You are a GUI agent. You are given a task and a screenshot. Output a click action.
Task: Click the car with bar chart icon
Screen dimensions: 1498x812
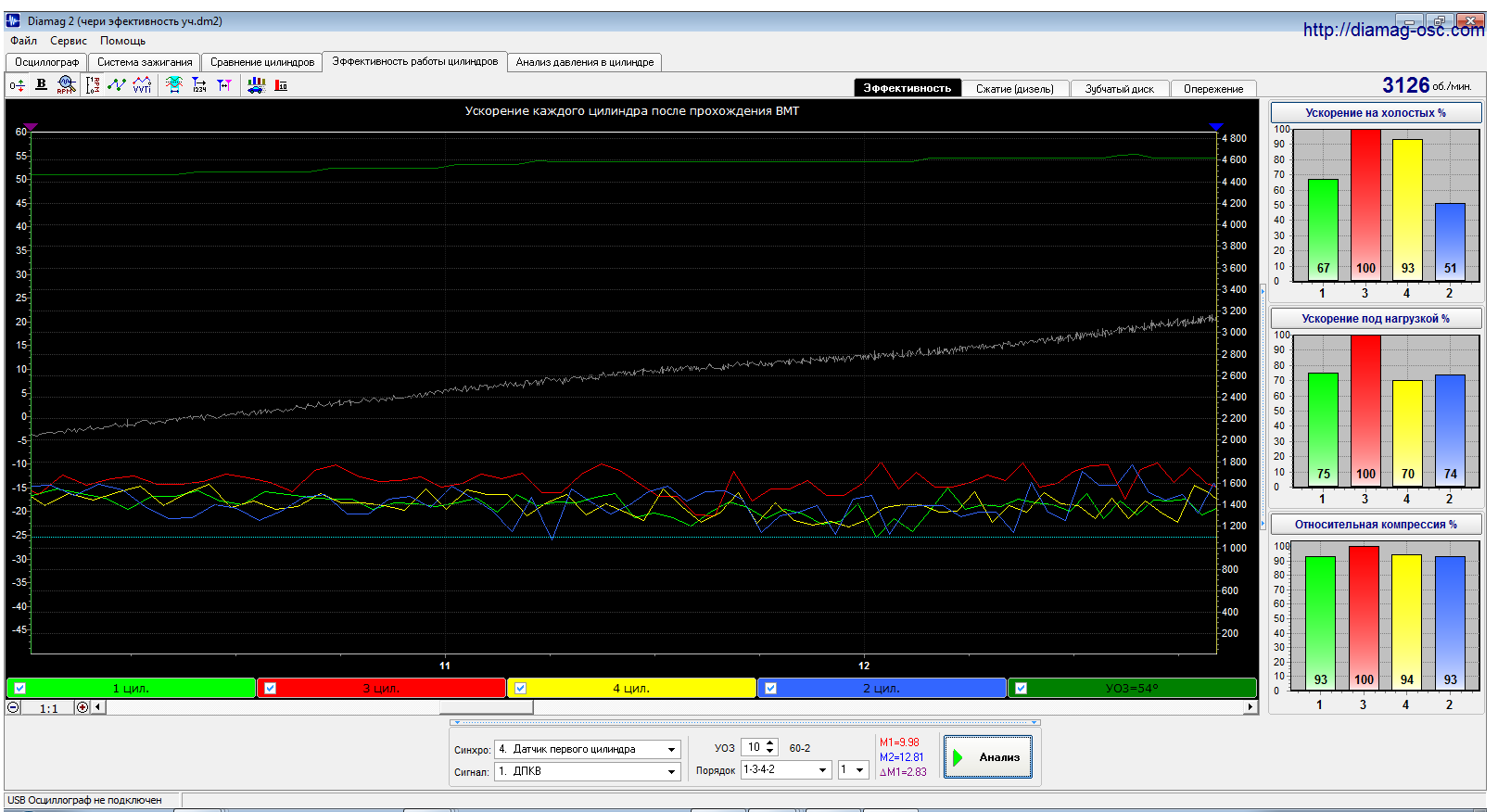pos(257,85)
